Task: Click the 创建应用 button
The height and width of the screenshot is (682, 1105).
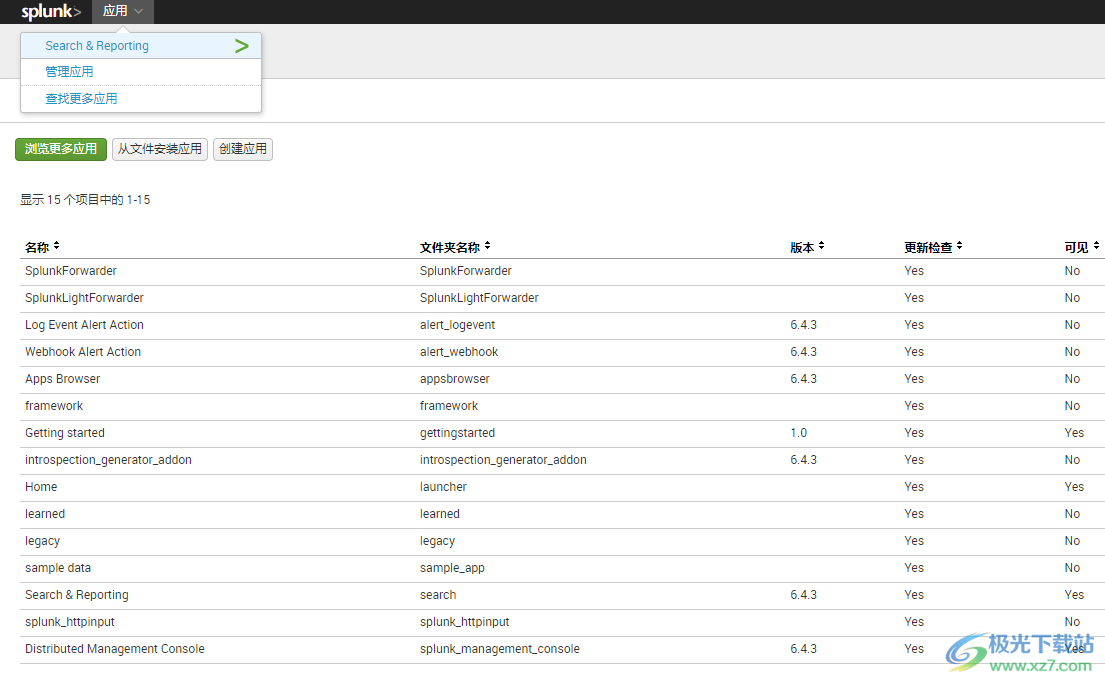Action: point(243,149)
